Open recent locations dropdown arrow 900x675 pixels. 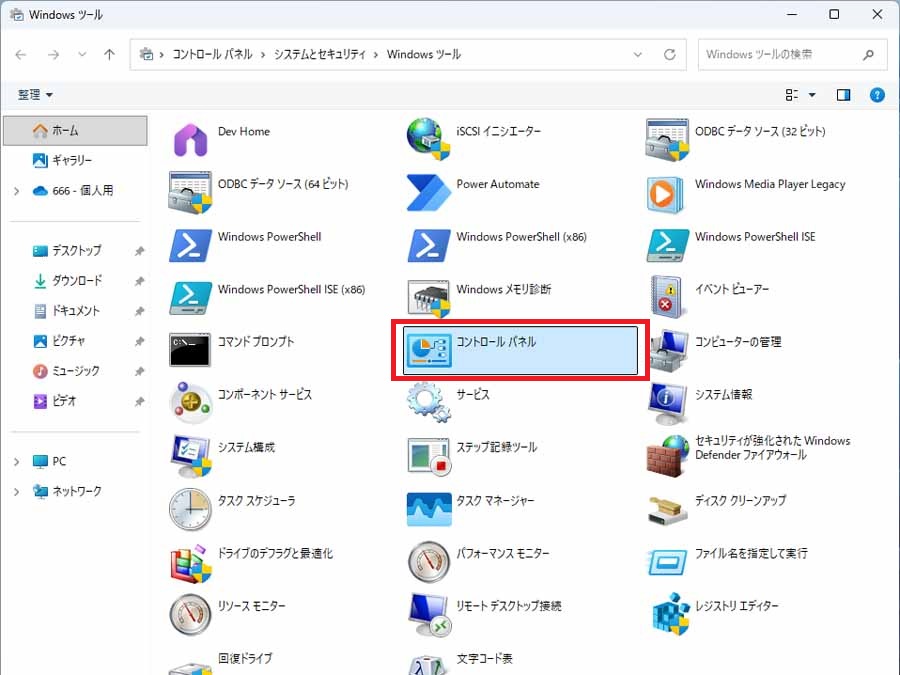click(82, 55)
